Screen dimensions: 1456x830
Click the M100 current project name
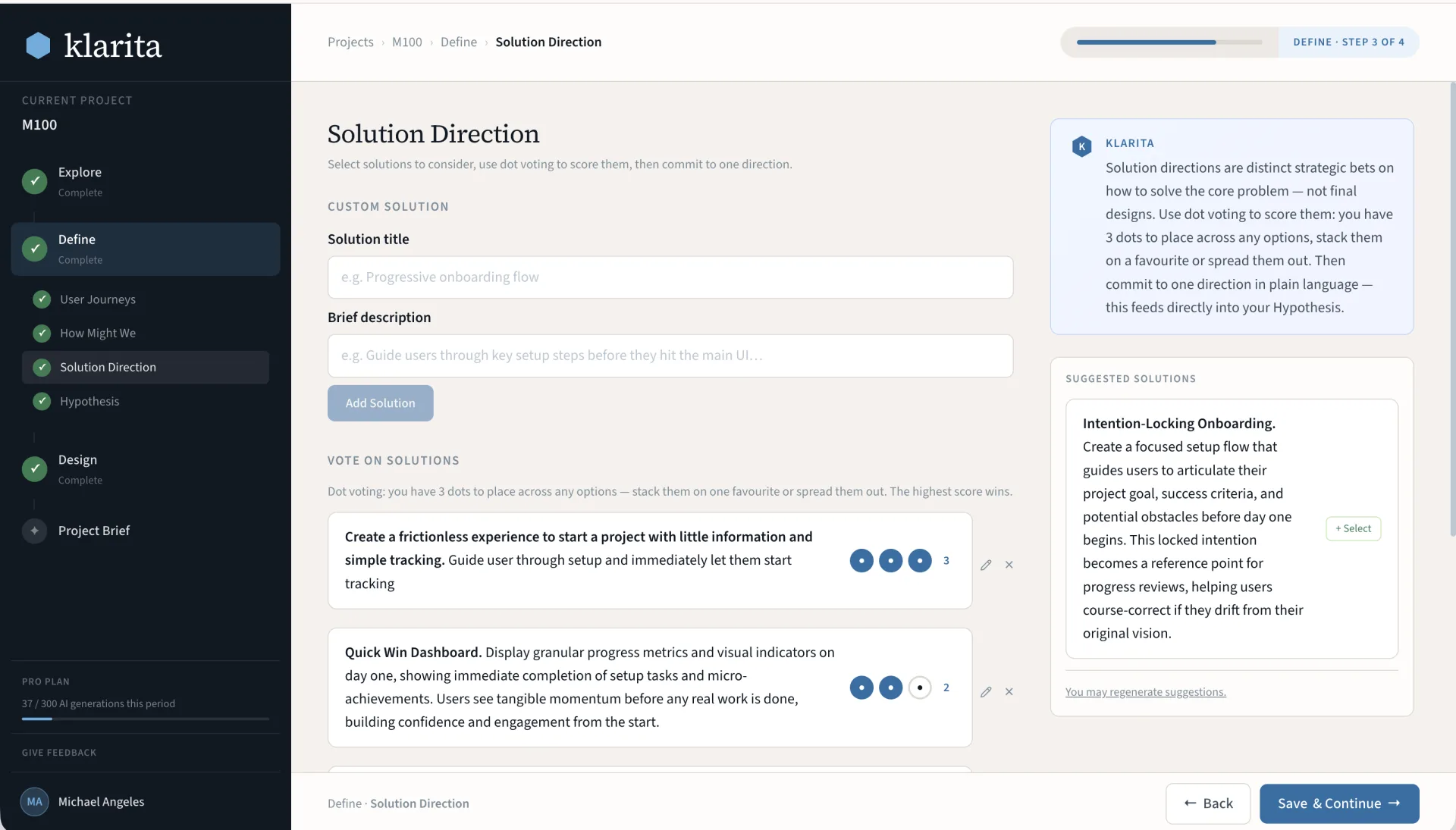[39, 125]
